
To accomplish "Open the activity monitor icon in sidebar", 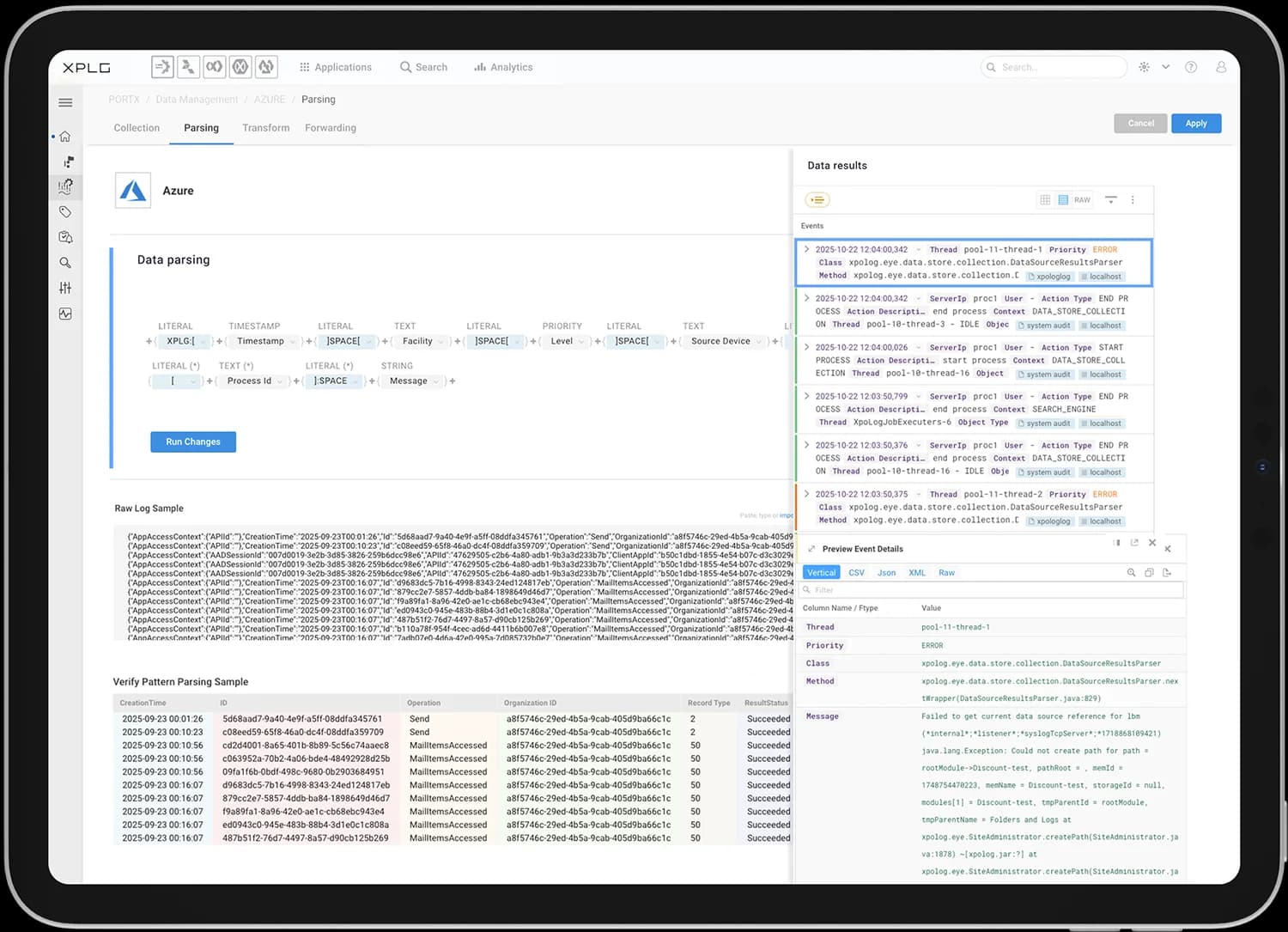I will click(x=65, y=314).
